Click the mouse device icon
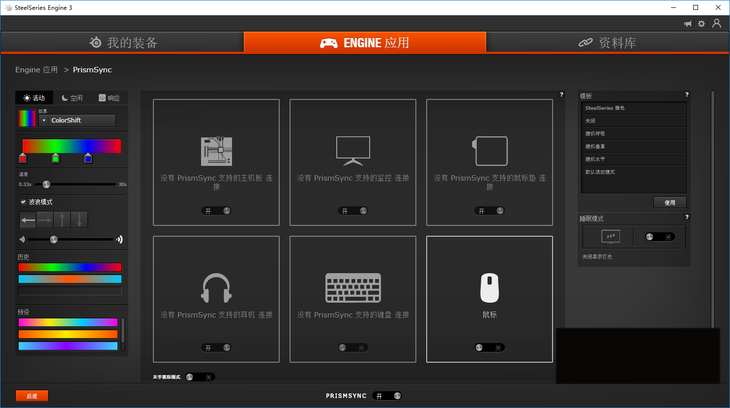 click(x=490, y=288)
